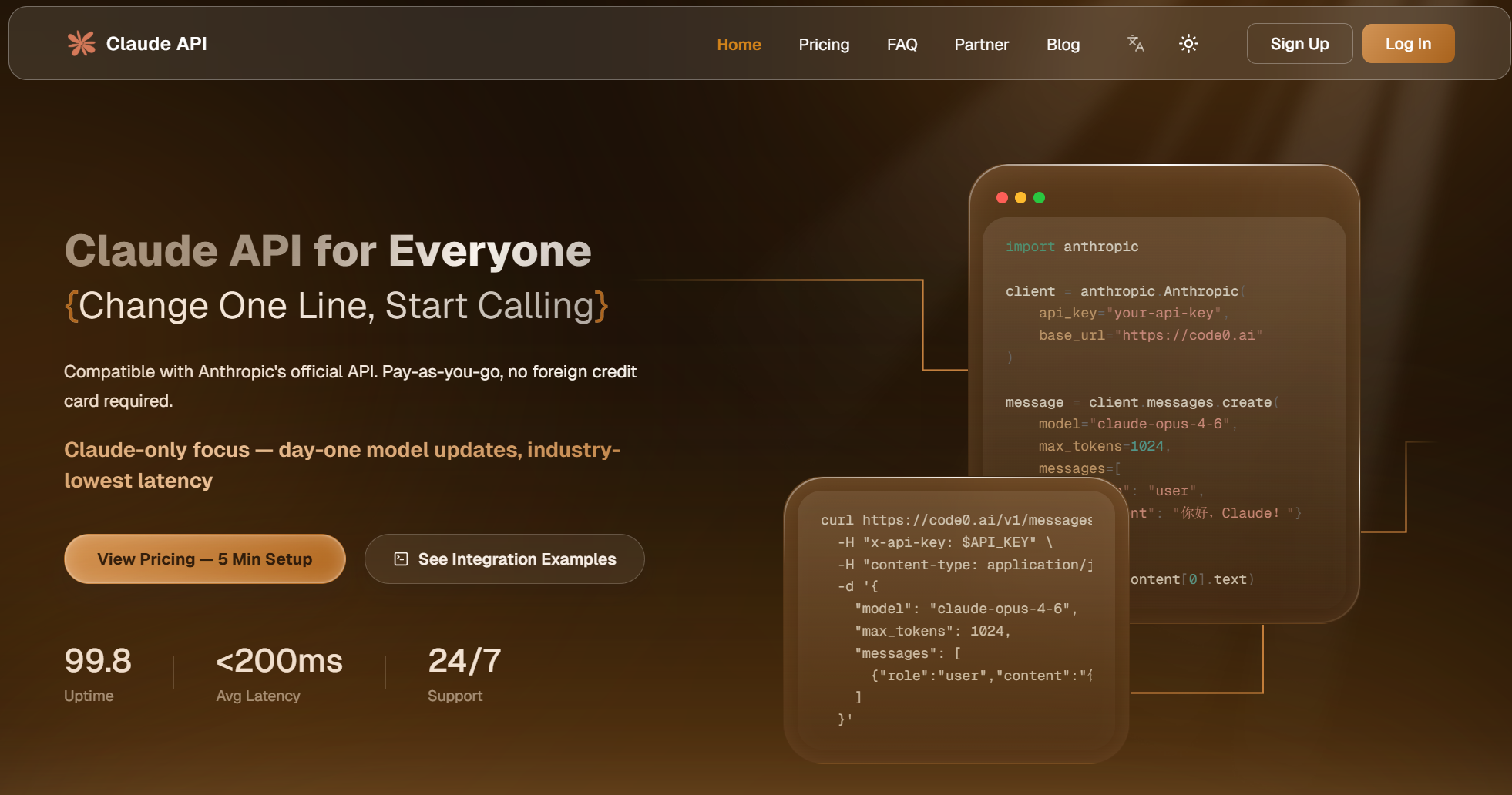Click the "max_tokens": 1024 curl line
The height and width of the screenshot is (795, 1512).
tap(932, 631)
